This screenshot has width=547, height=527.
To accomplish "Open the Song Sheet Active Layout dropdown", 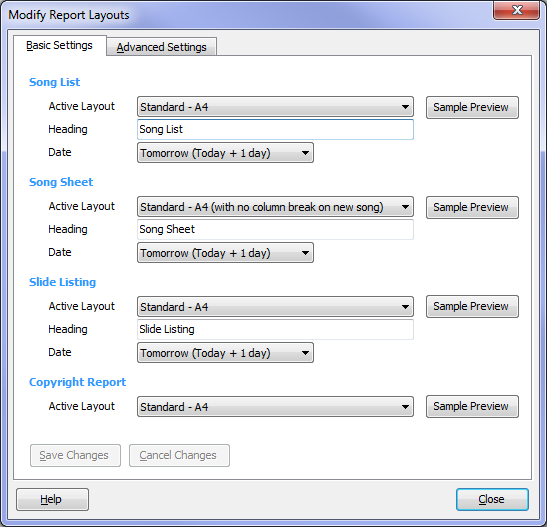I will tap(275, 207).
